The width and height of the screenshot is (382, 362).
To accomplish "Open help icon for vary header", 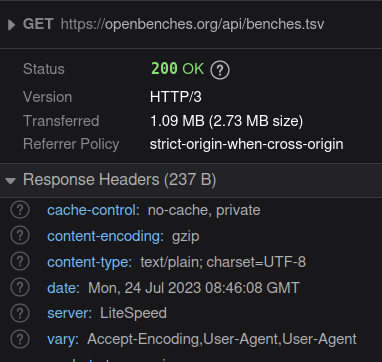I will coord(20,339).
